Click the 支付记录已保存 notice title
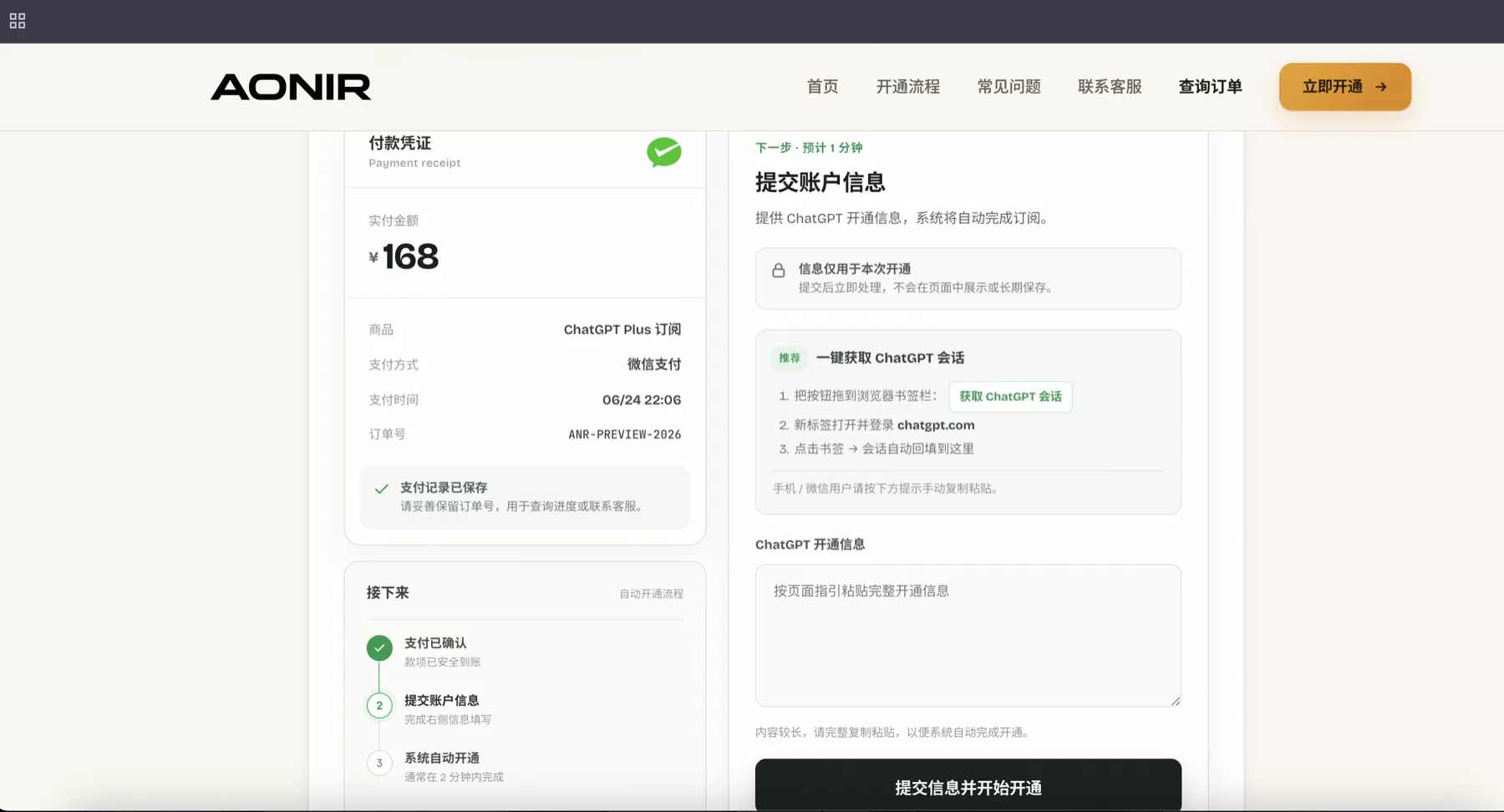This screenshot has height=812, width=1504. coord(444,488)
